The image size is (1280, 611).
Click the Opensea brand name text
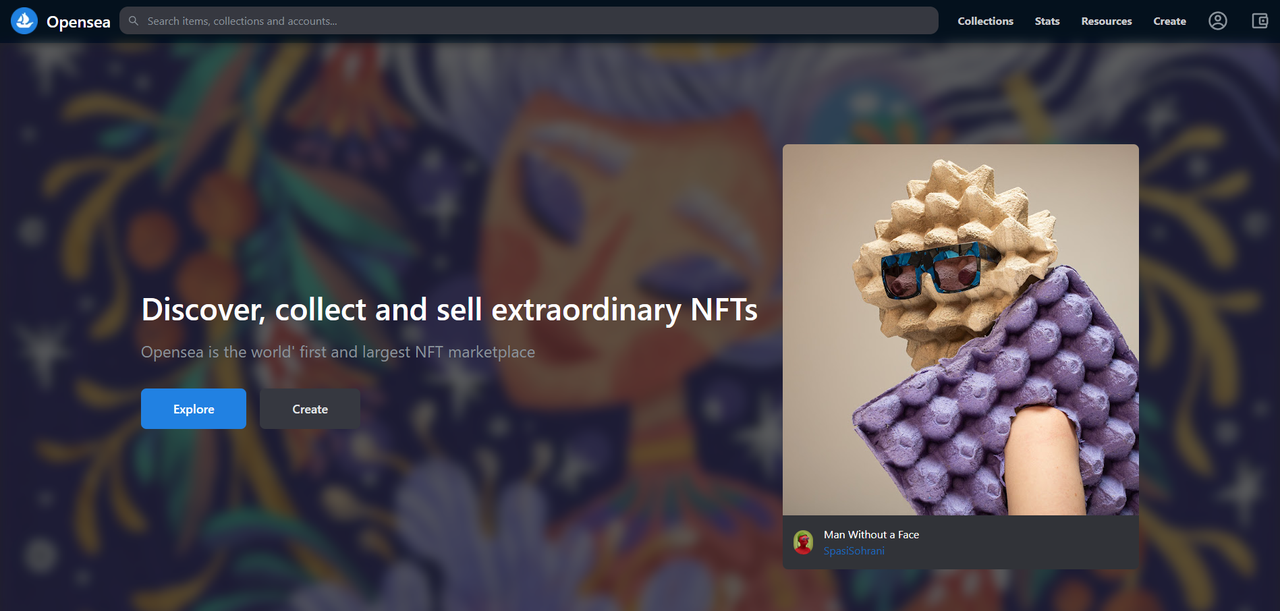[78, 22]
